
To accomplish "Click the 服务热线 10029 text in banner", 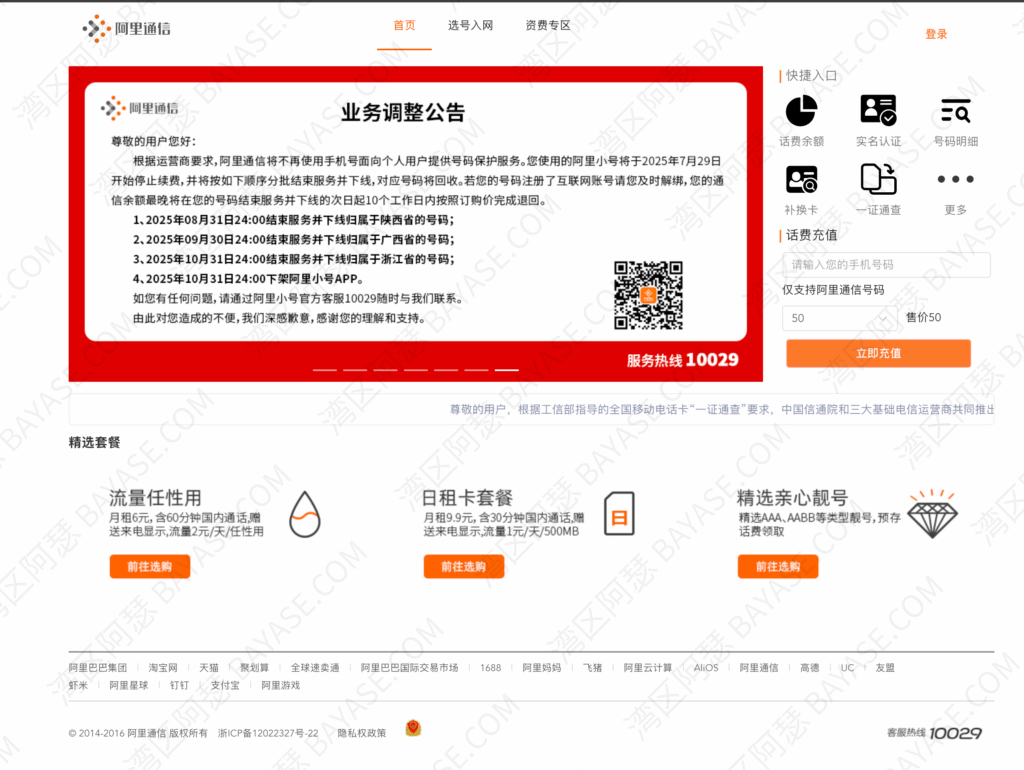I will [x=682, y=360].
